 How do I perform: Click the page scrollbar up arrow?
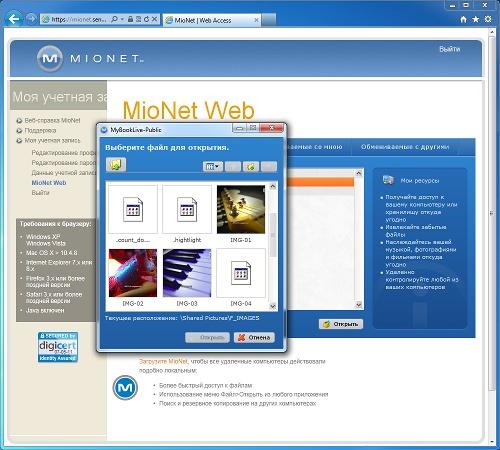click(x=492, y=32)
